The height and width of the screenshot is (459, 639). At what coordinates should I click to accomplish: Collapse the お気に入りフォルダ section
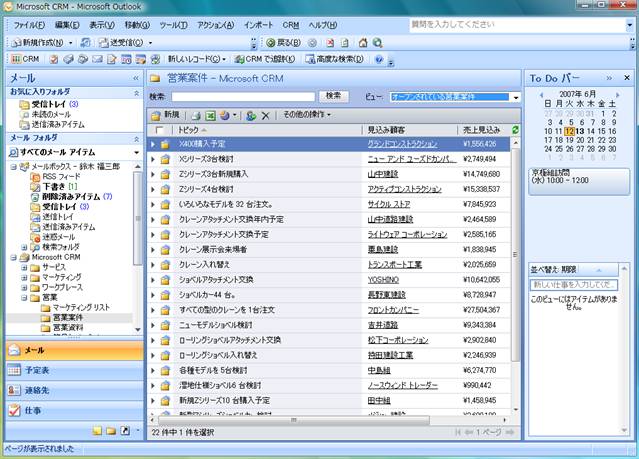point(136,93)
